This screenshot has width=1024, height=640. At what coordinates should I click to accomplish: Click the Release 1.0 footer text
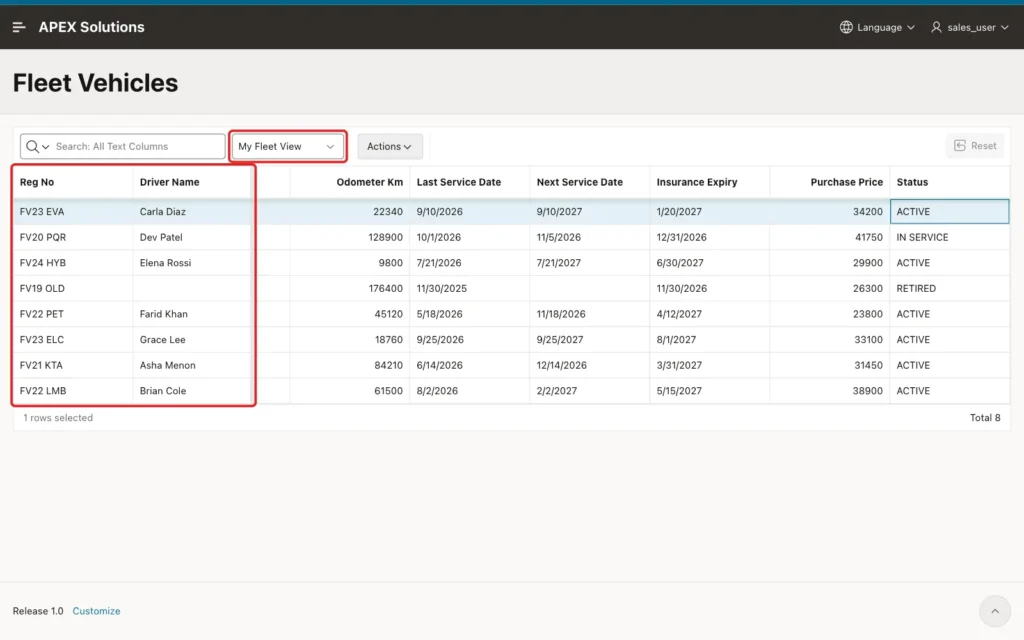38,611
